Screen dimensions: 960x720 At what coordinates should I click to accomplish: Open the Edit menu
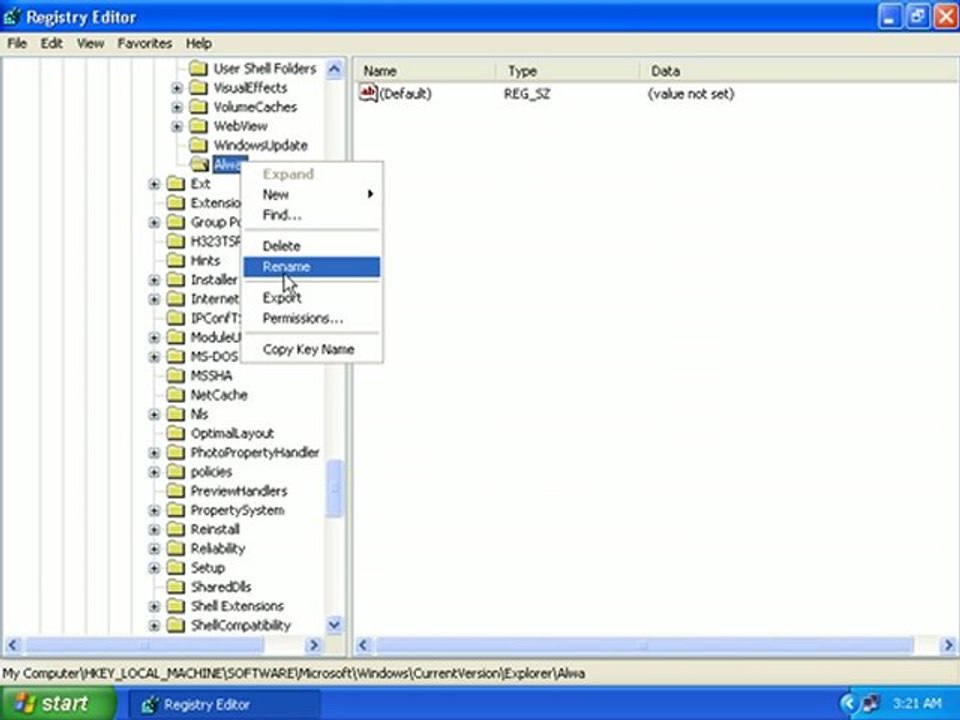[51, 43]
